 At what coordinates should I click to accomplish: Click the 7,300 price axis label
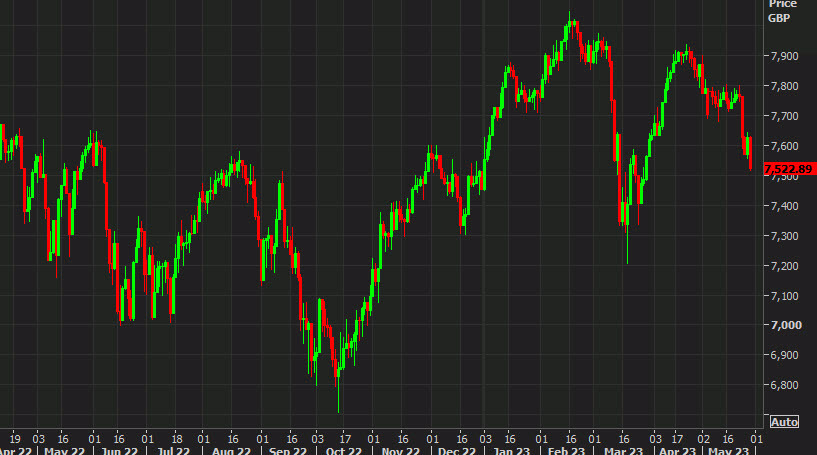(x=784, y=236)
